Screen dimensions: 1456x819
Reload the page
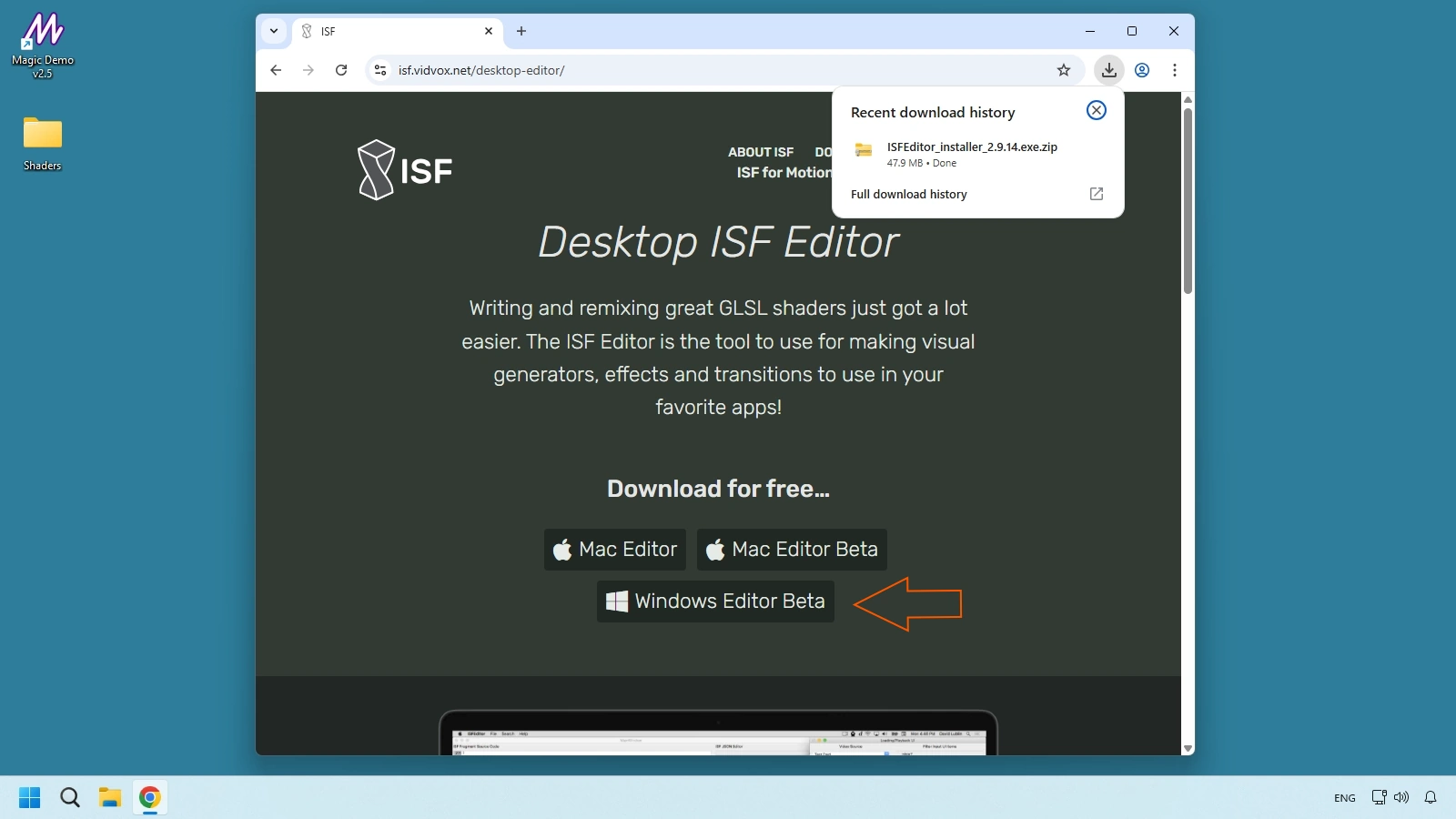341,70
